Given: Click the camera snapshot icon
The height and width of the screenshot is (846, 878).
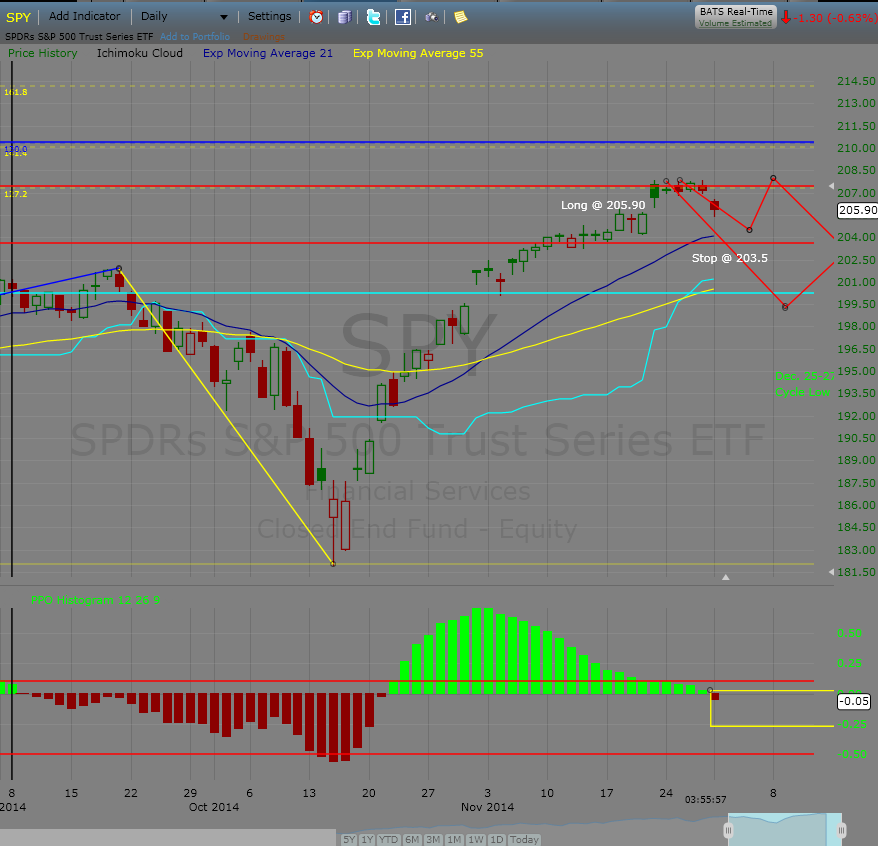Looking at the screenshot, I should click(431, 17).
